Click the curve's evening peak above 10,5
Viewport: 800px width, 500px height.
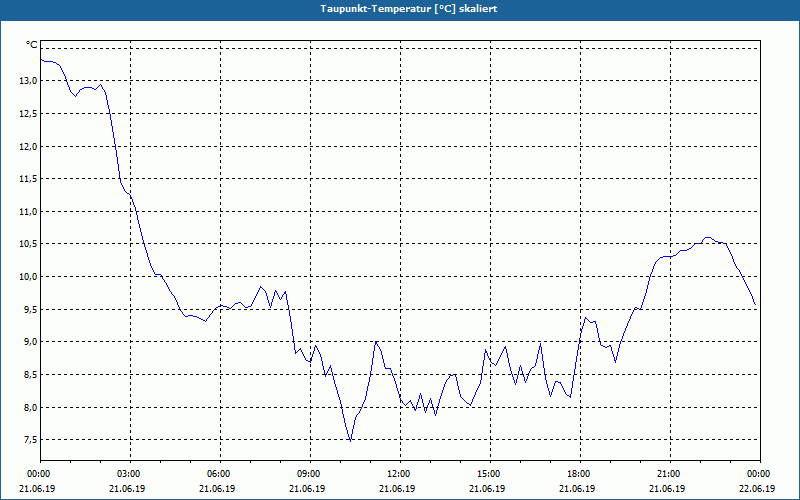pyautogui.click(x=708, y=238)
